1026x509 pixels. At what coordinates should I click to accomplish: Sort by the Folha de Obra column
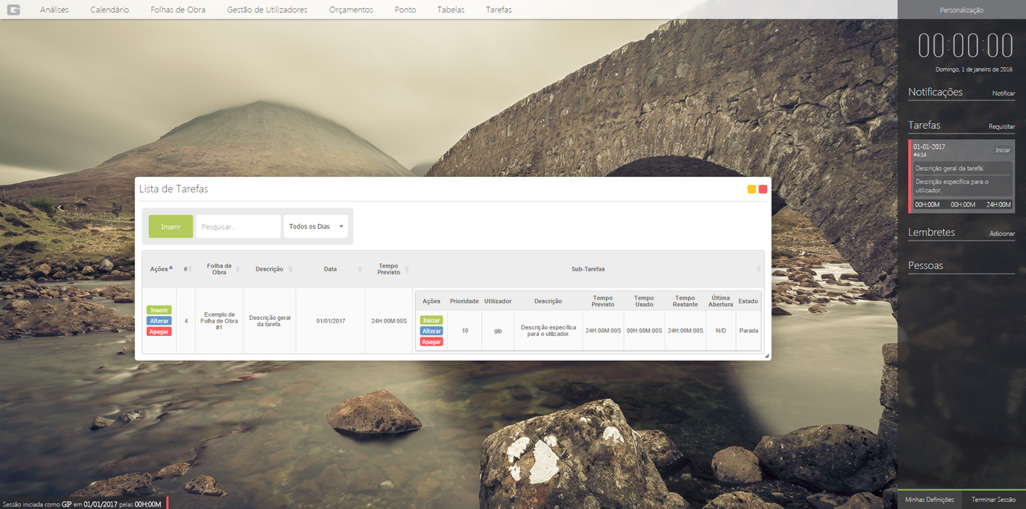pyautogui.click(x=219, y=269)
